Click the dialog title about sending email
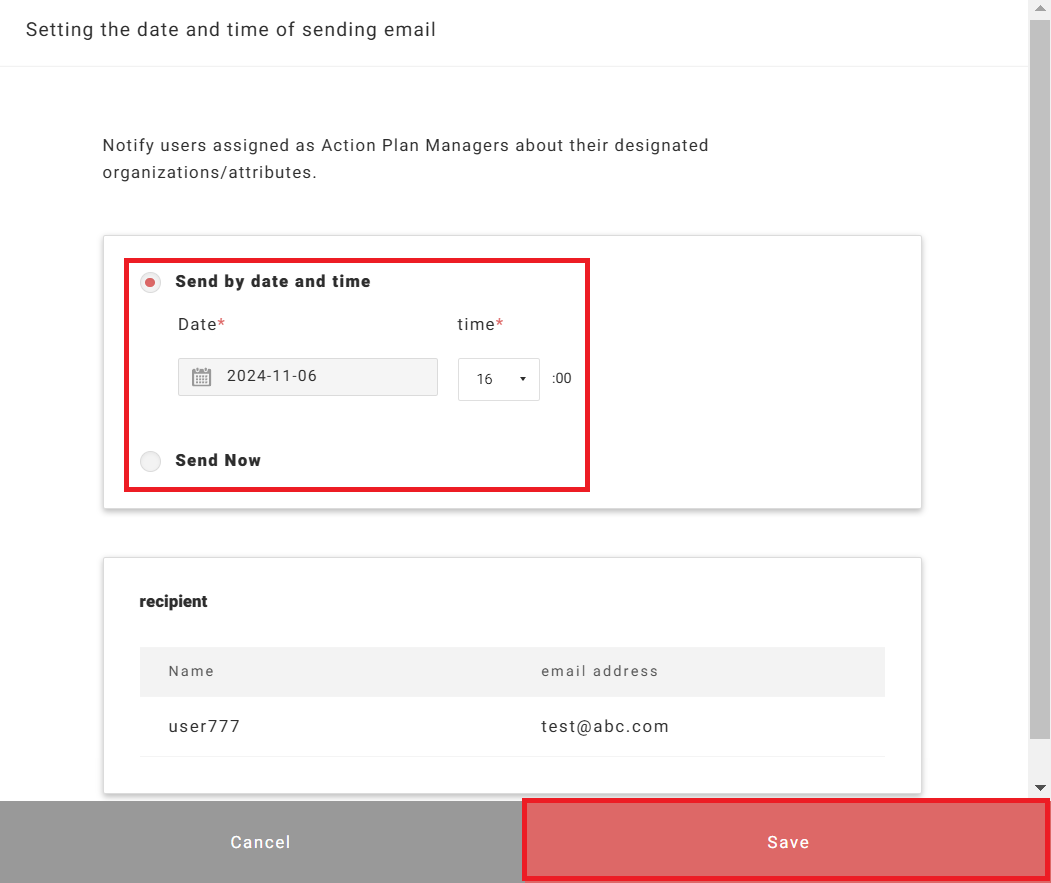Viewport: 1051px width, 883px height. [x=231, y=30]
